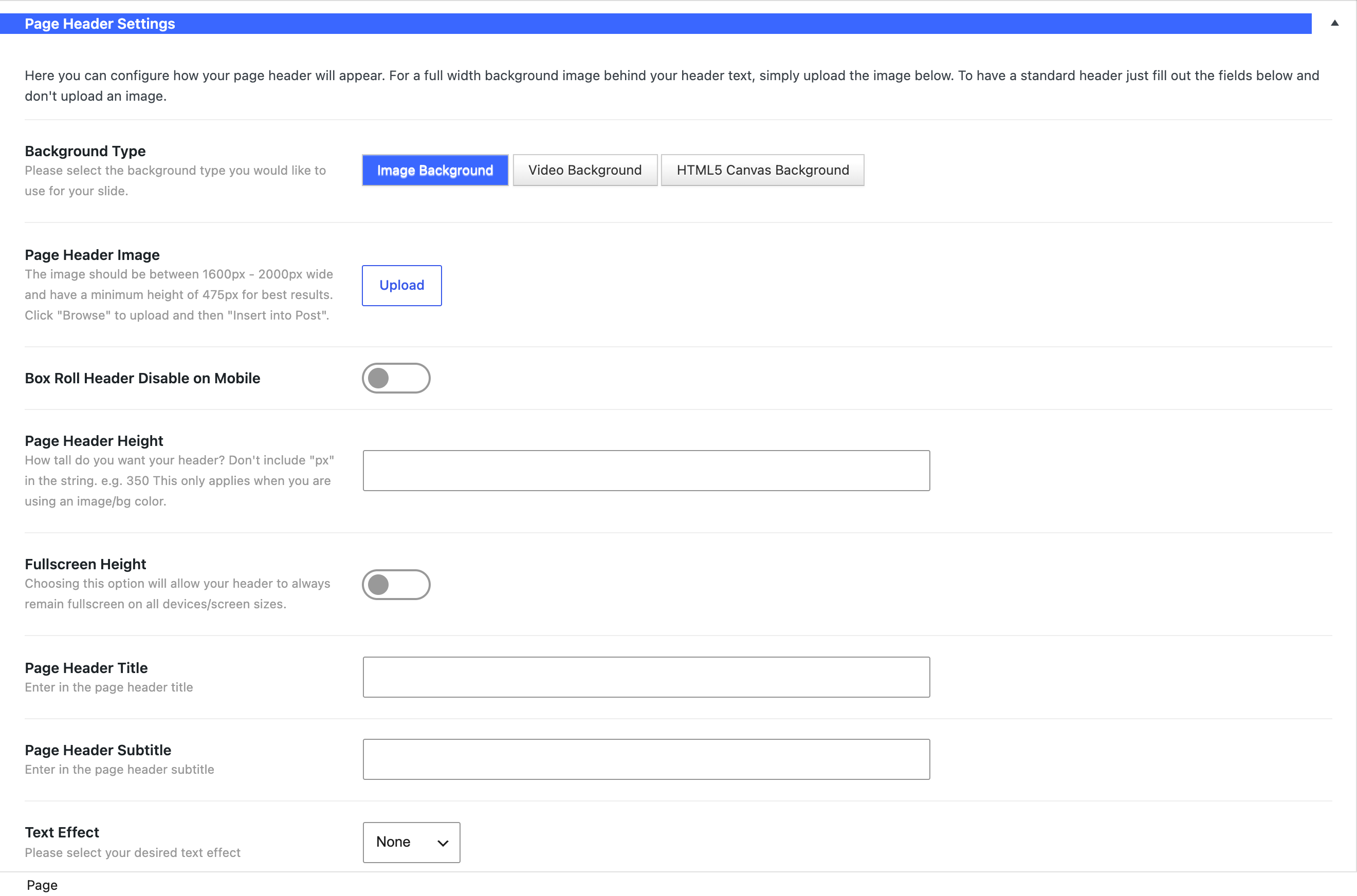Enable the Fullscreen Height switch
The image size is (1357, 896).
point(396,585)
